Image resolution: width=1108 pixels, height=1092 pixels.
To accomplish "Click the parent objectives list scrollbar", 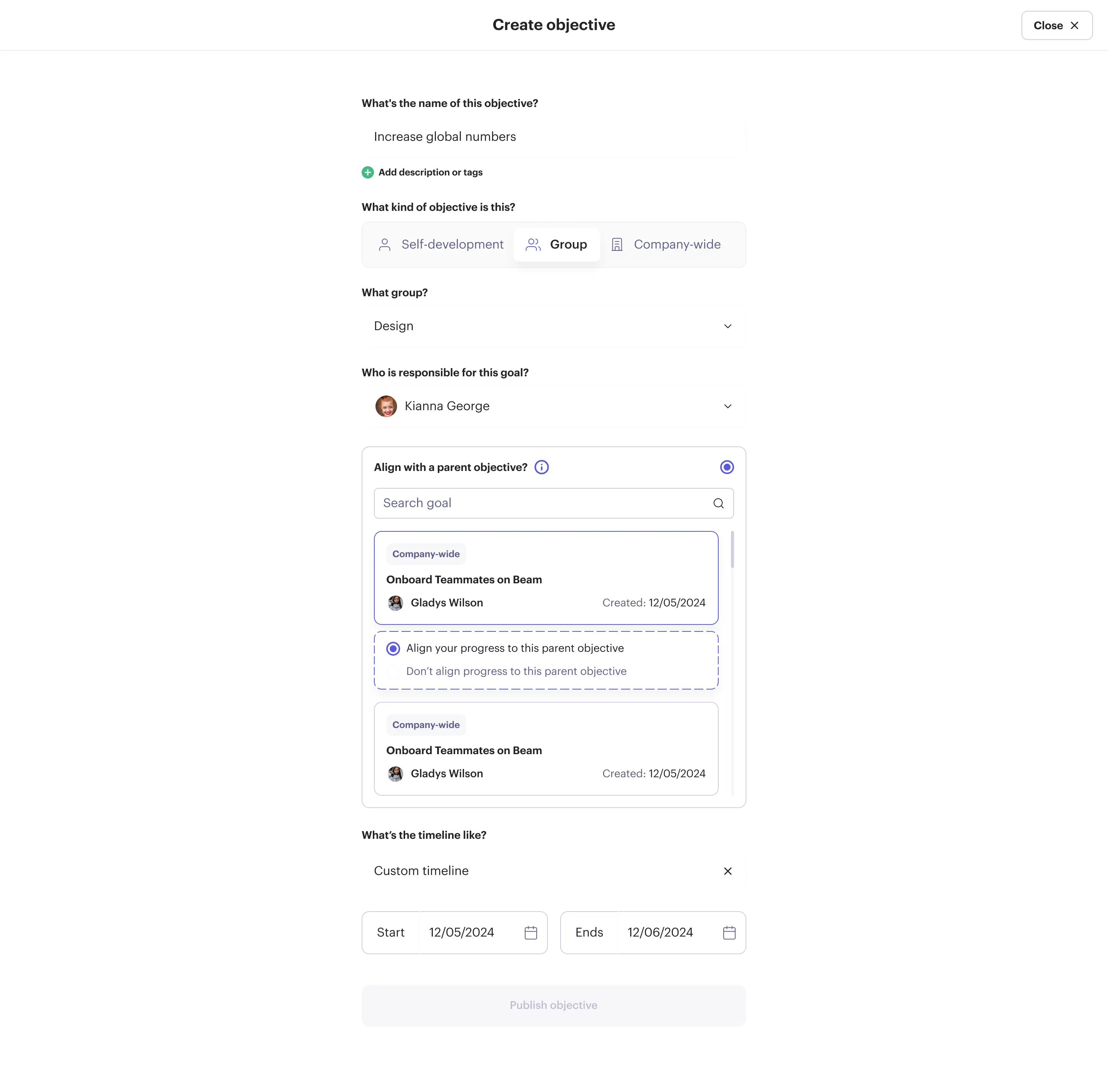I will (x=732, y=549).
